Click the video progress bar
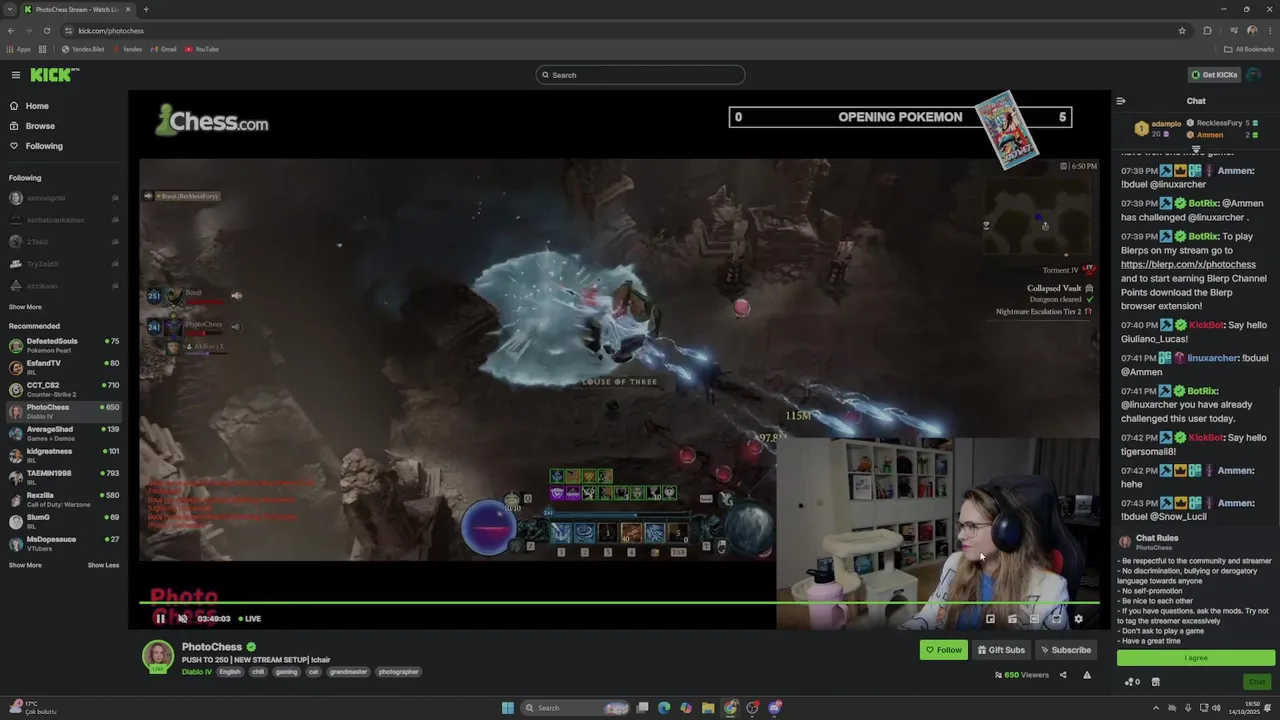Viewport: 1280px width, 720px height. point(619,602)
